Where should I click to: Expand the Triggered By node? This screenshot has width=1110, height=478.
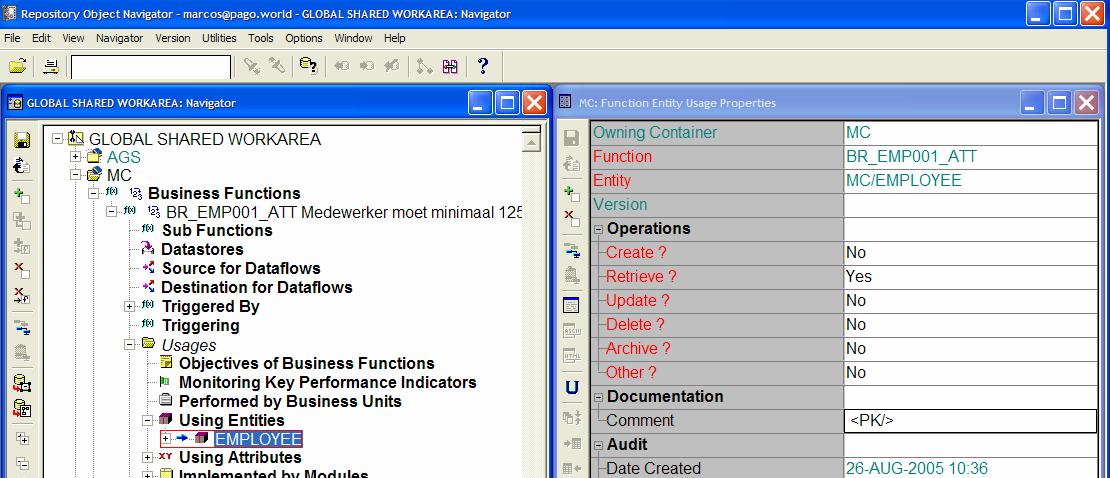(x=130, y=307)
